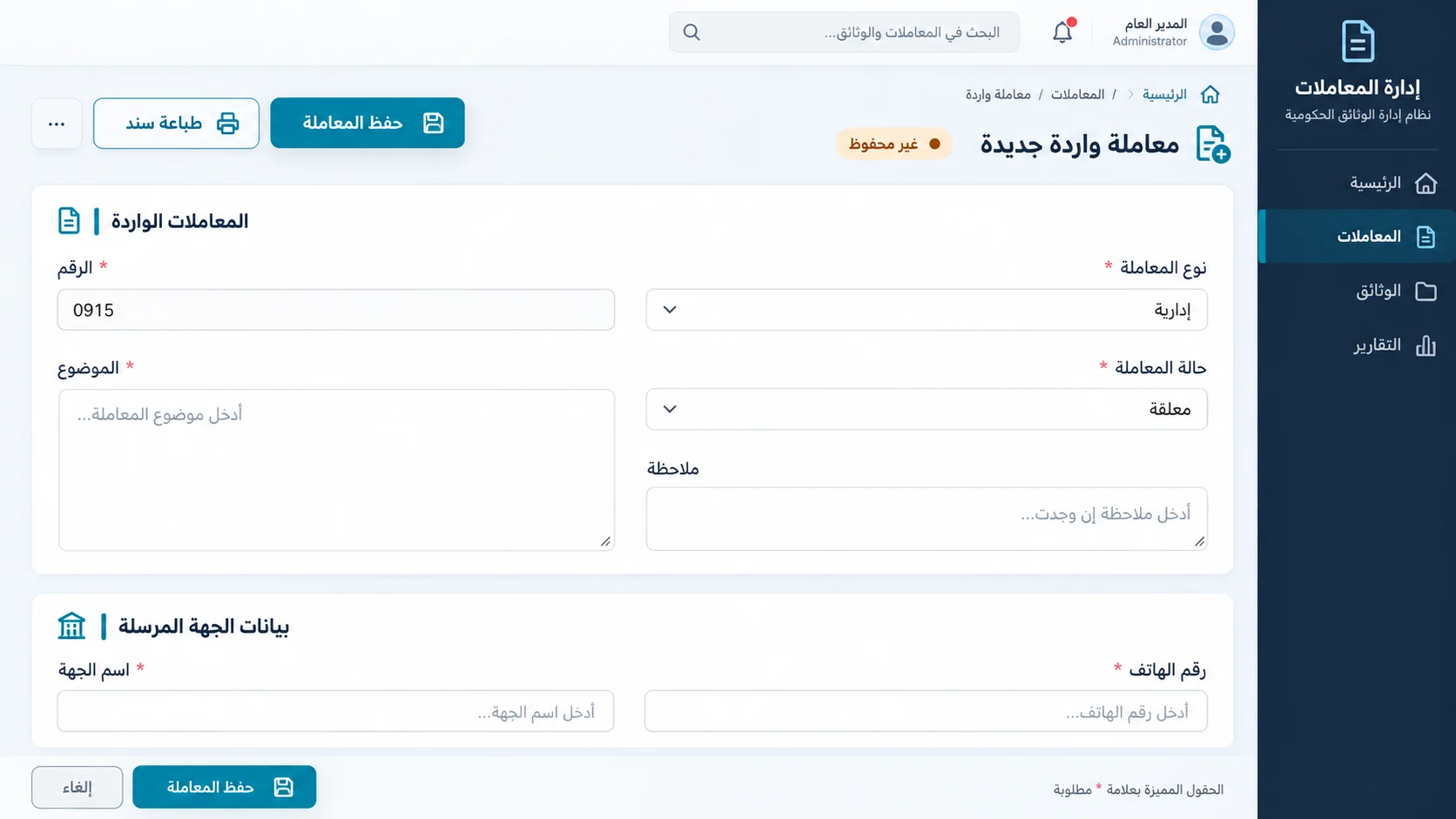
Task: Click resize handle of ملاحظة textarea
Action: click(1199, 541)
